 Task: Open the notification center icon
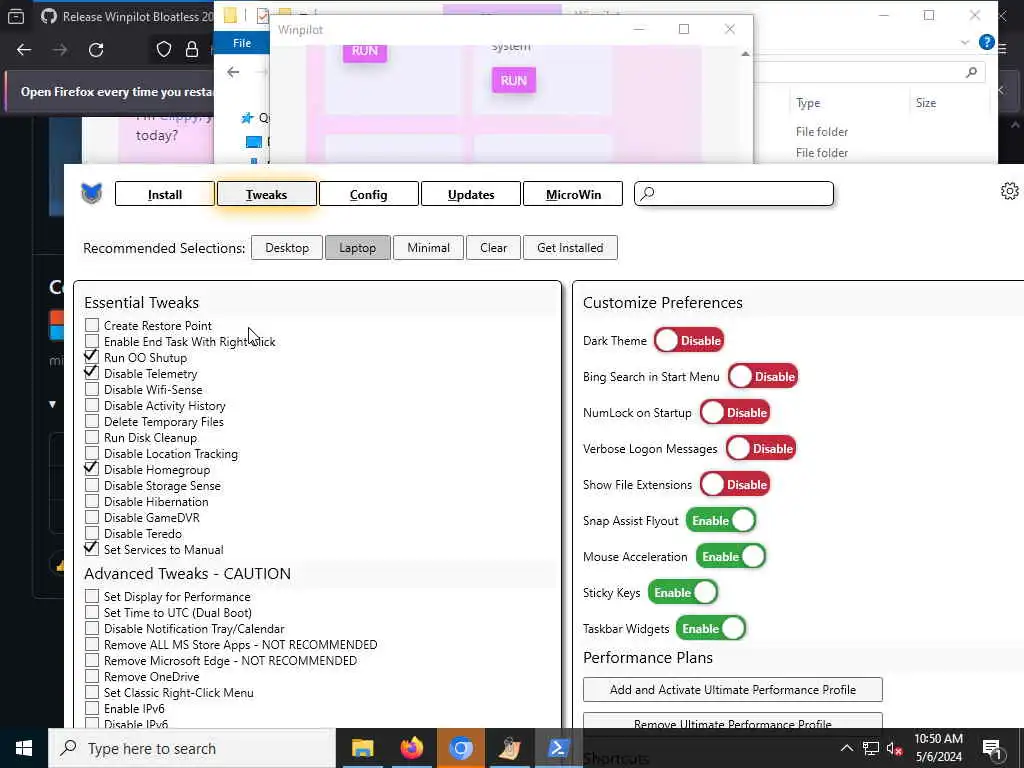[992, 749]
